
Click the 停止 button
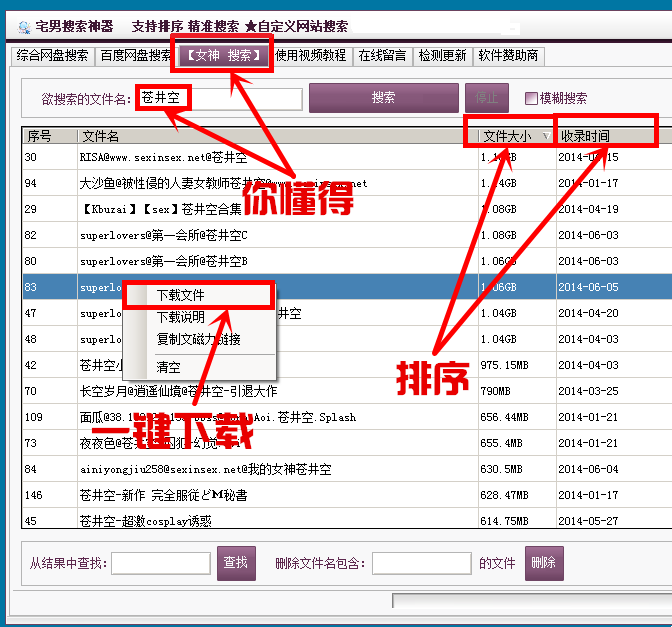487,98
